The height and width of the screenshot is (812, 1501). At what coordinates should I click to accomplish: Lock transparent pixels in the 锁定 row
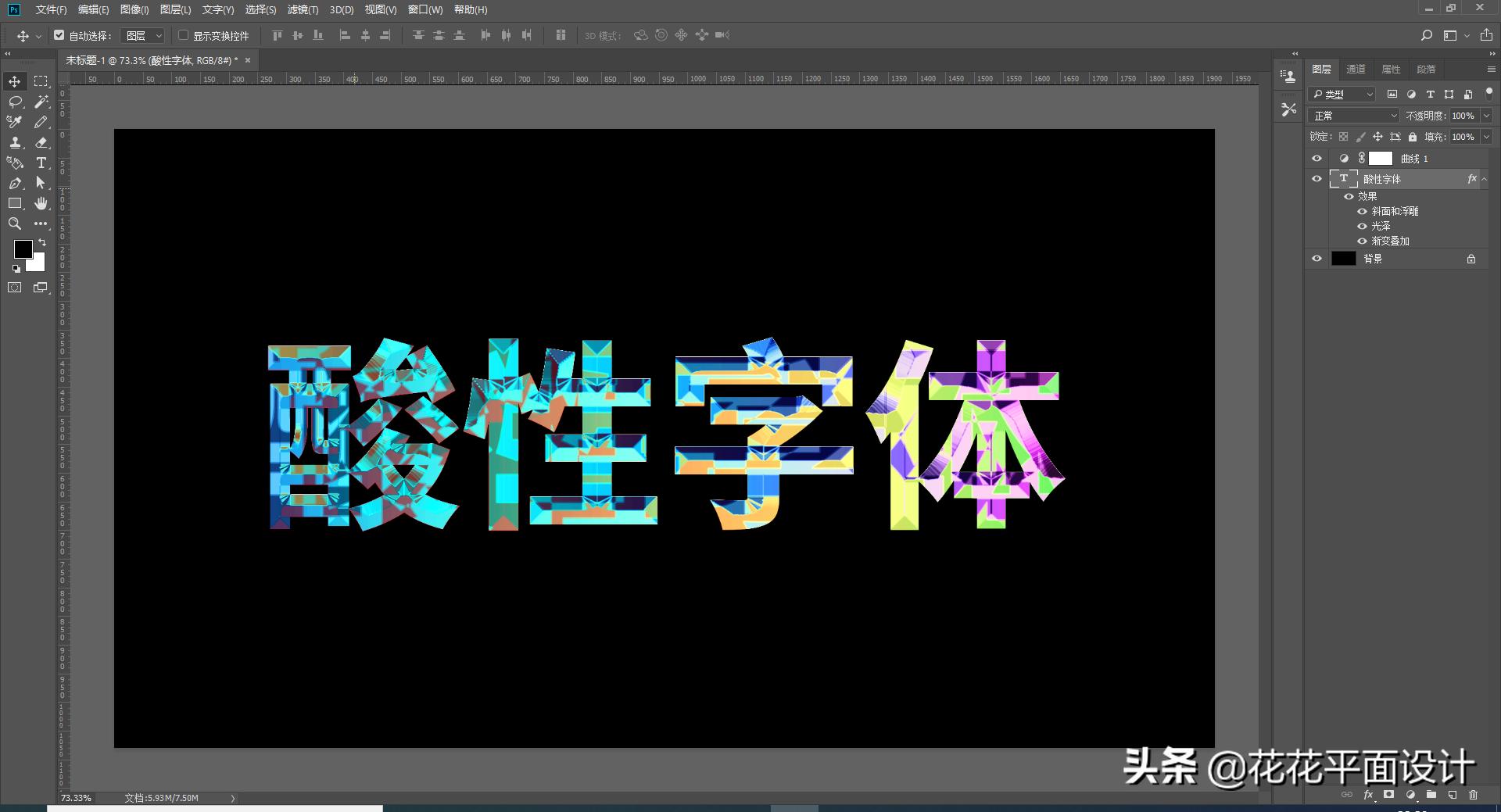[1343, 137]
